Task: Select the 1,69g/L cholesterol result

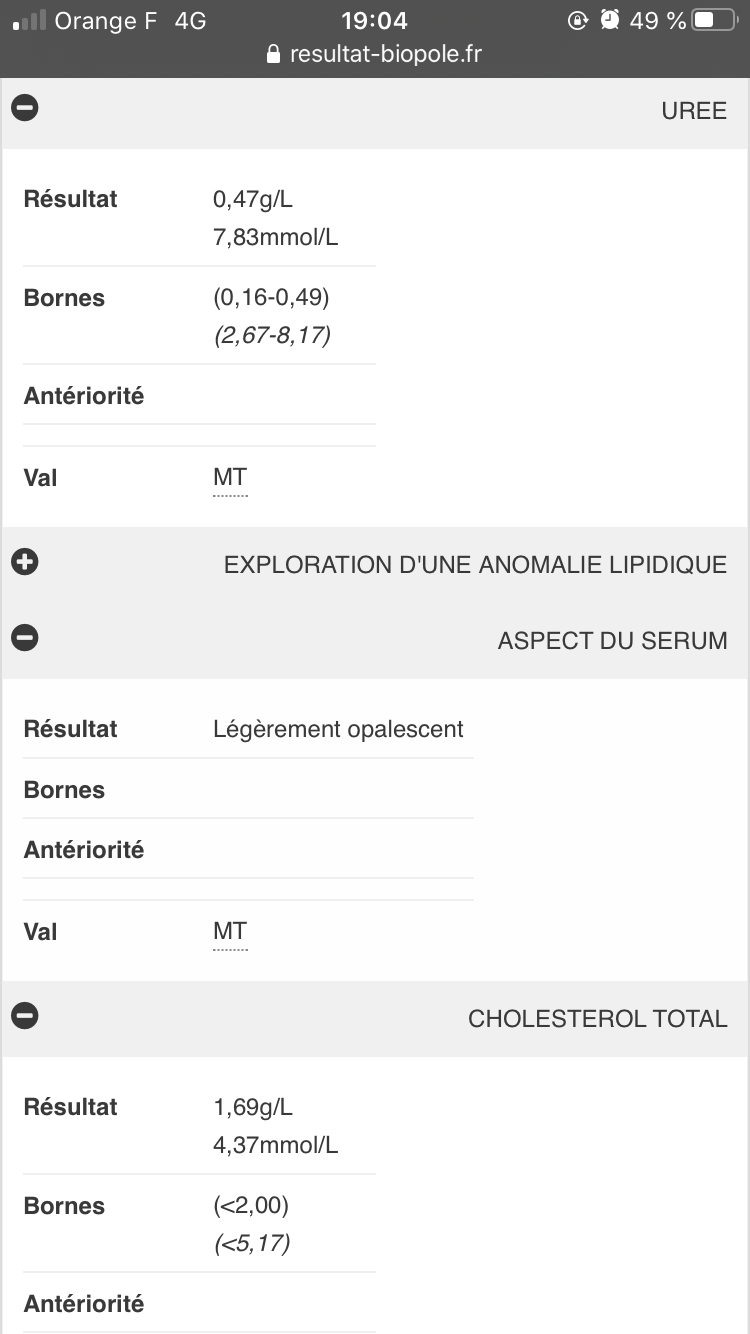Action: click(x=253, y=1107)
